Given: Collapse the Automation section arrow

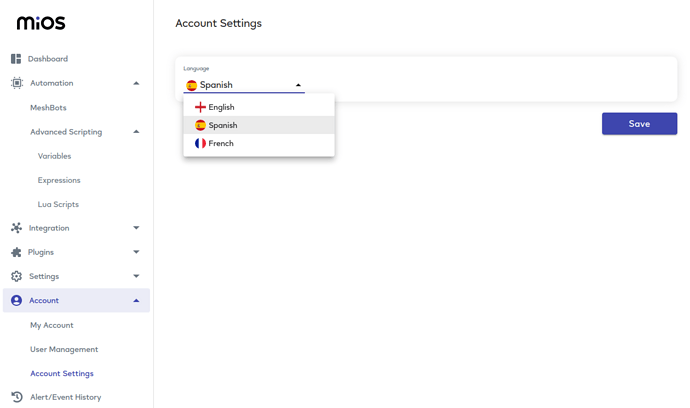Looking at the screenshot, I should [x=136, y=83].
